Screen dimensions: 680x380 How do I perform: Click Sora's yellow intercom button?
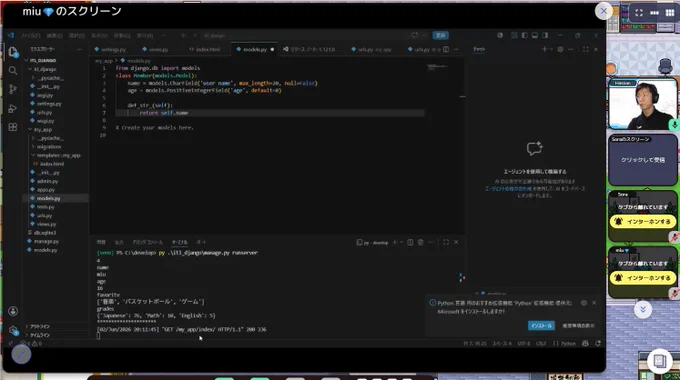click(x=643, y=222)
